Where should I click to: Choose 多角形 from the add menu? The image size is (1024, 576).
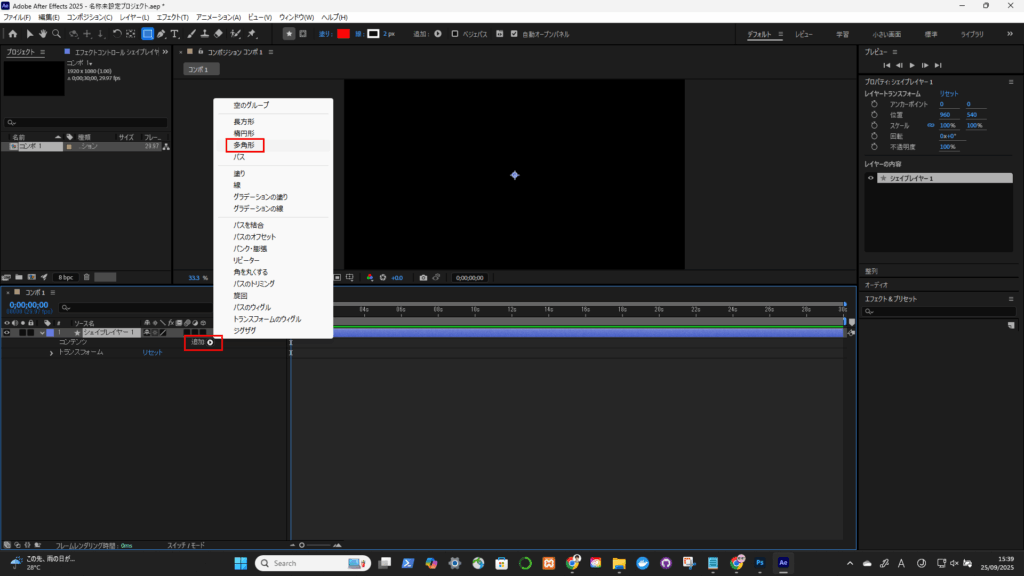pyautogui.click(x=244, y=145)
